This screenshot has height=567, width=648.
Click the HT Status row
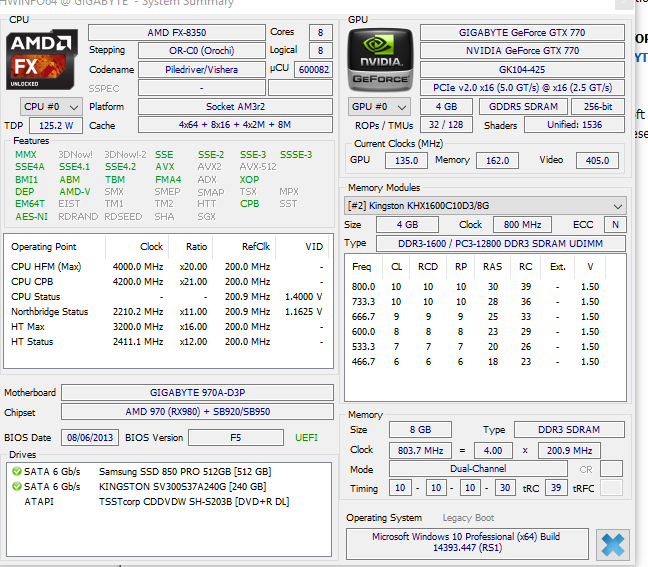167,342
